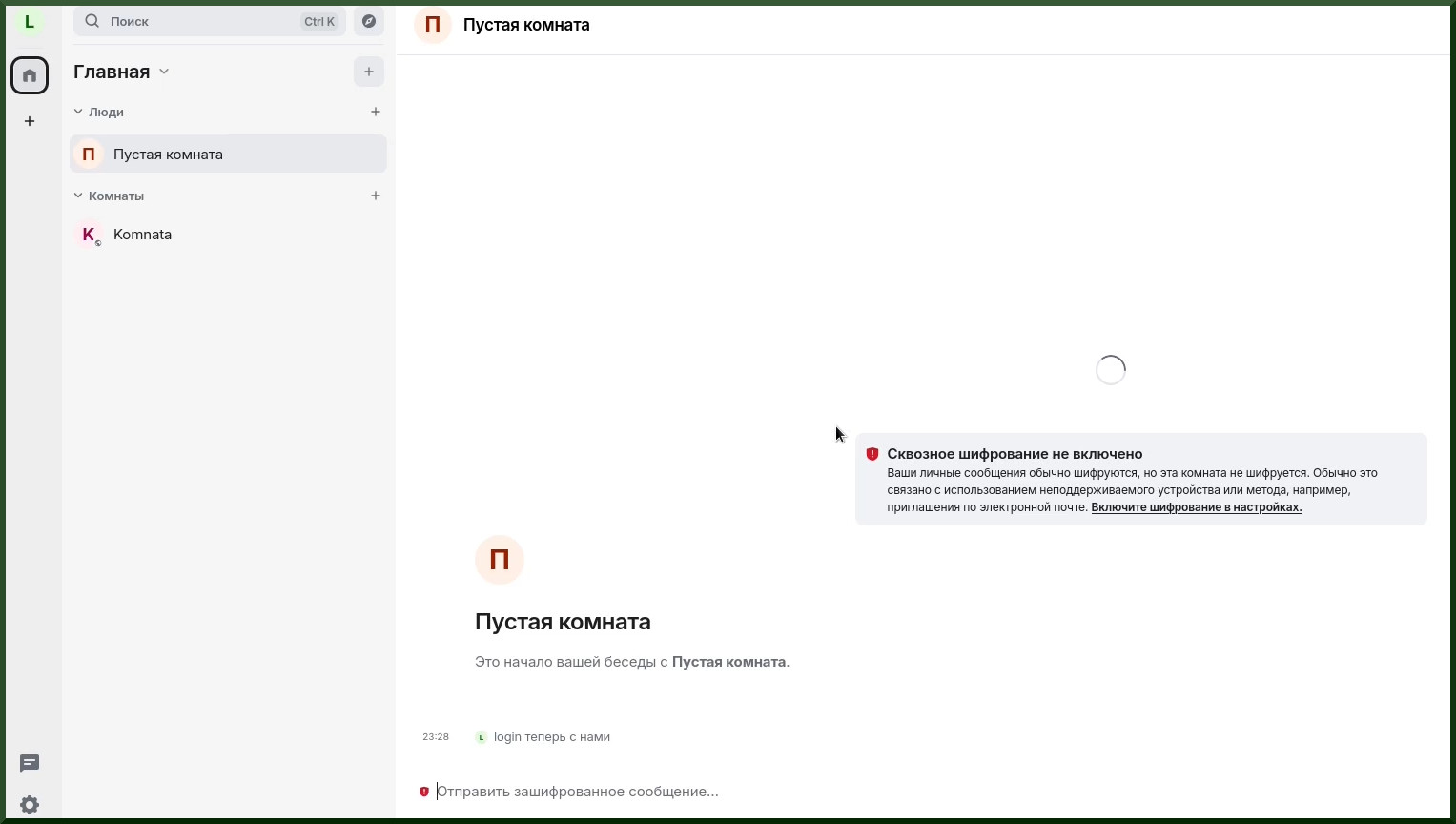Viewport: 1456px width, 824px height.
Task: Open the settings gear icon
Action: (x=30, y=805)
